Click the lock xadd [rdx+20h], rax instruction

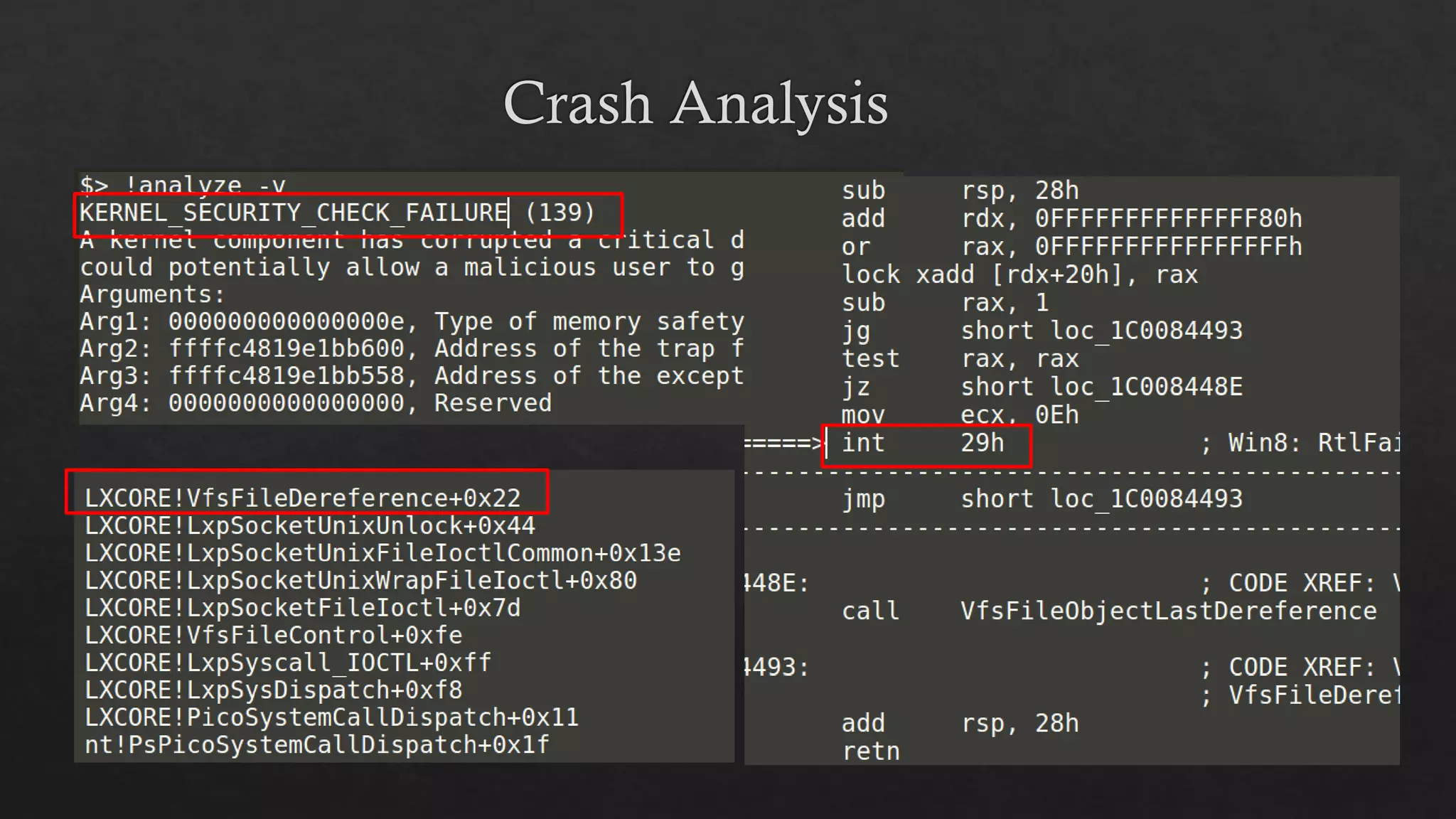[1019, 275]
